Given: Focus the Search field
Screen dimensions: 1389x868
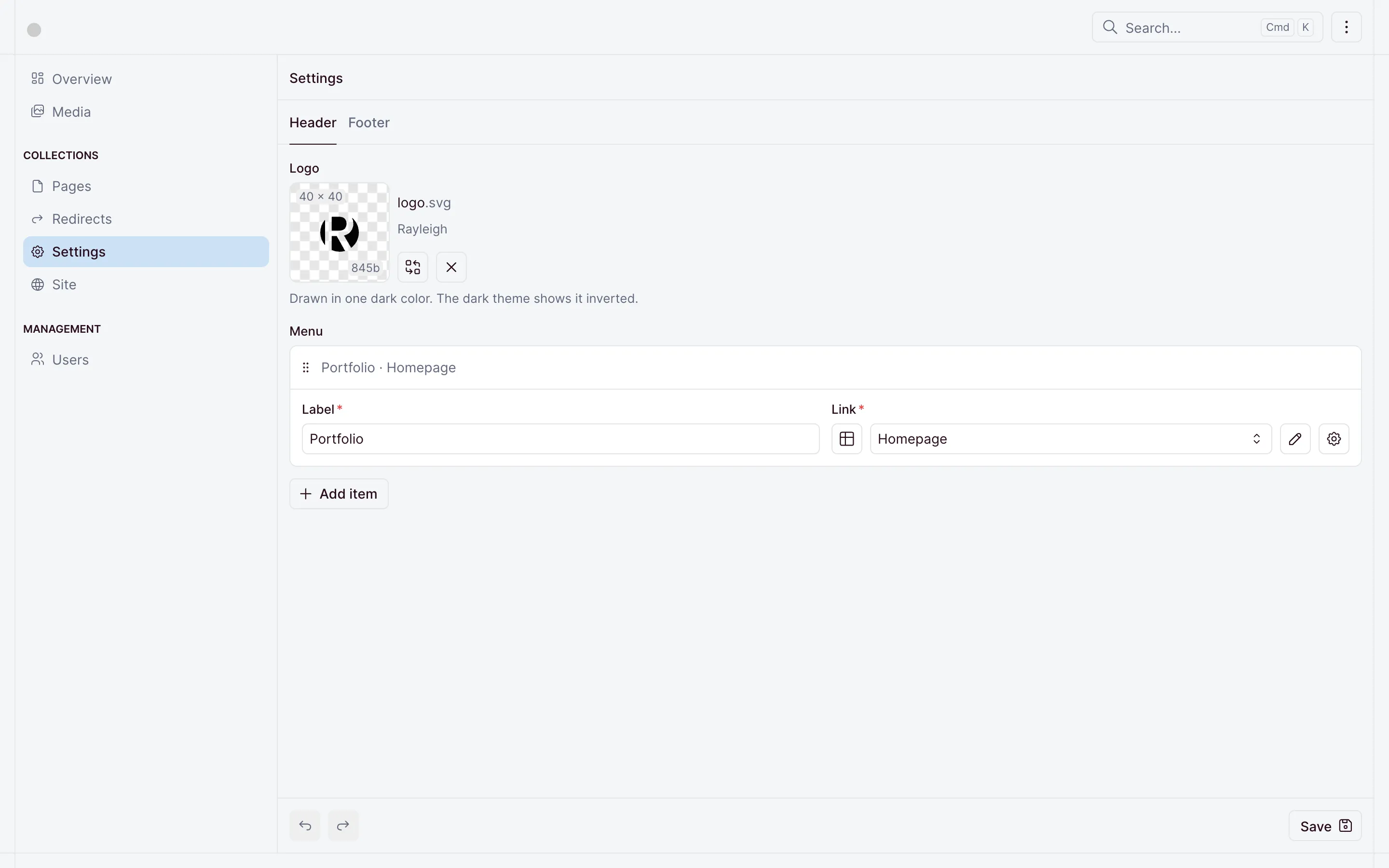Looking at the screenshot, I should point(1207,27).
